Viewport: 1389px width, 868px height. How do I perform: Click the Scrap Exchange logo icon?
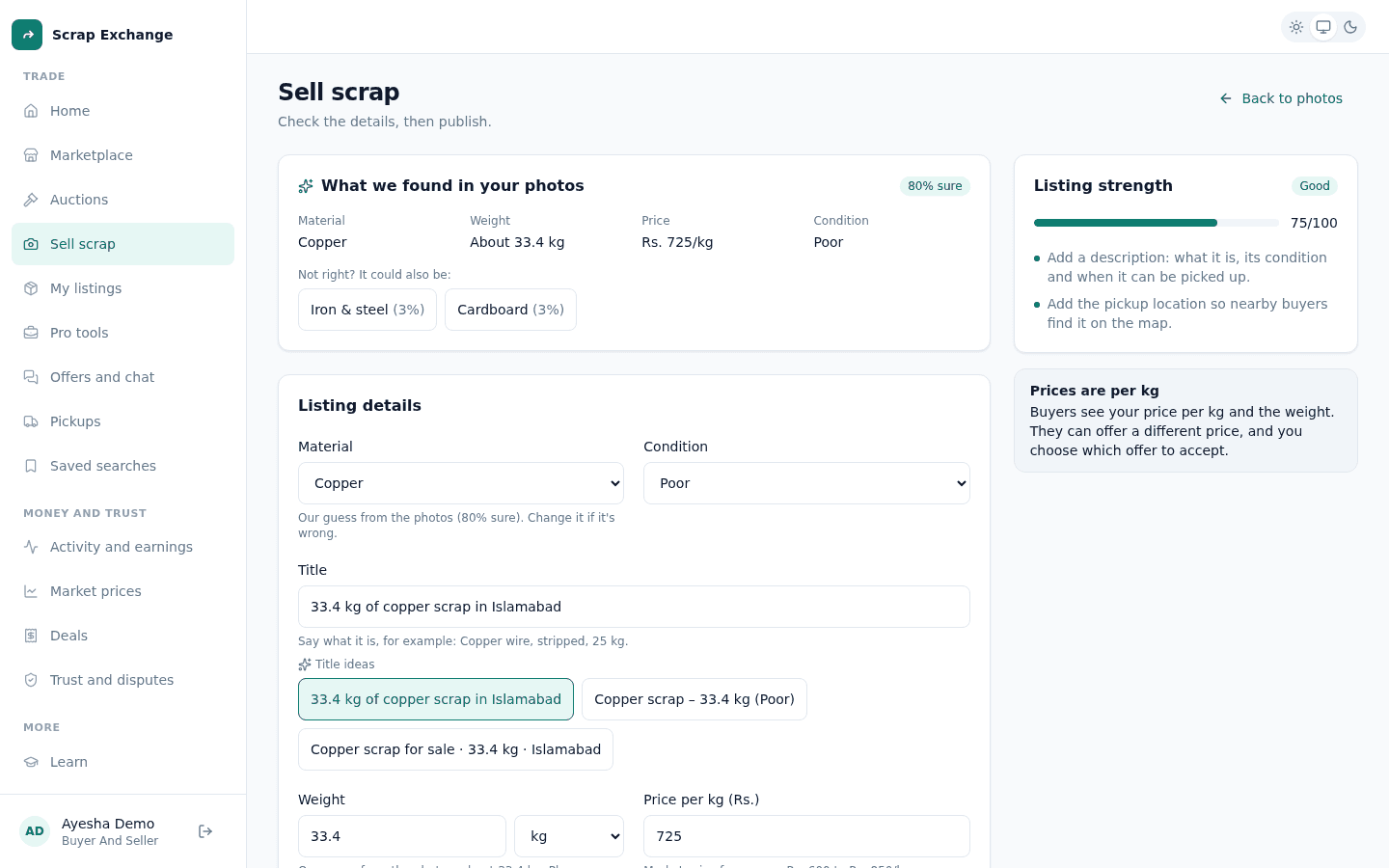27,35
